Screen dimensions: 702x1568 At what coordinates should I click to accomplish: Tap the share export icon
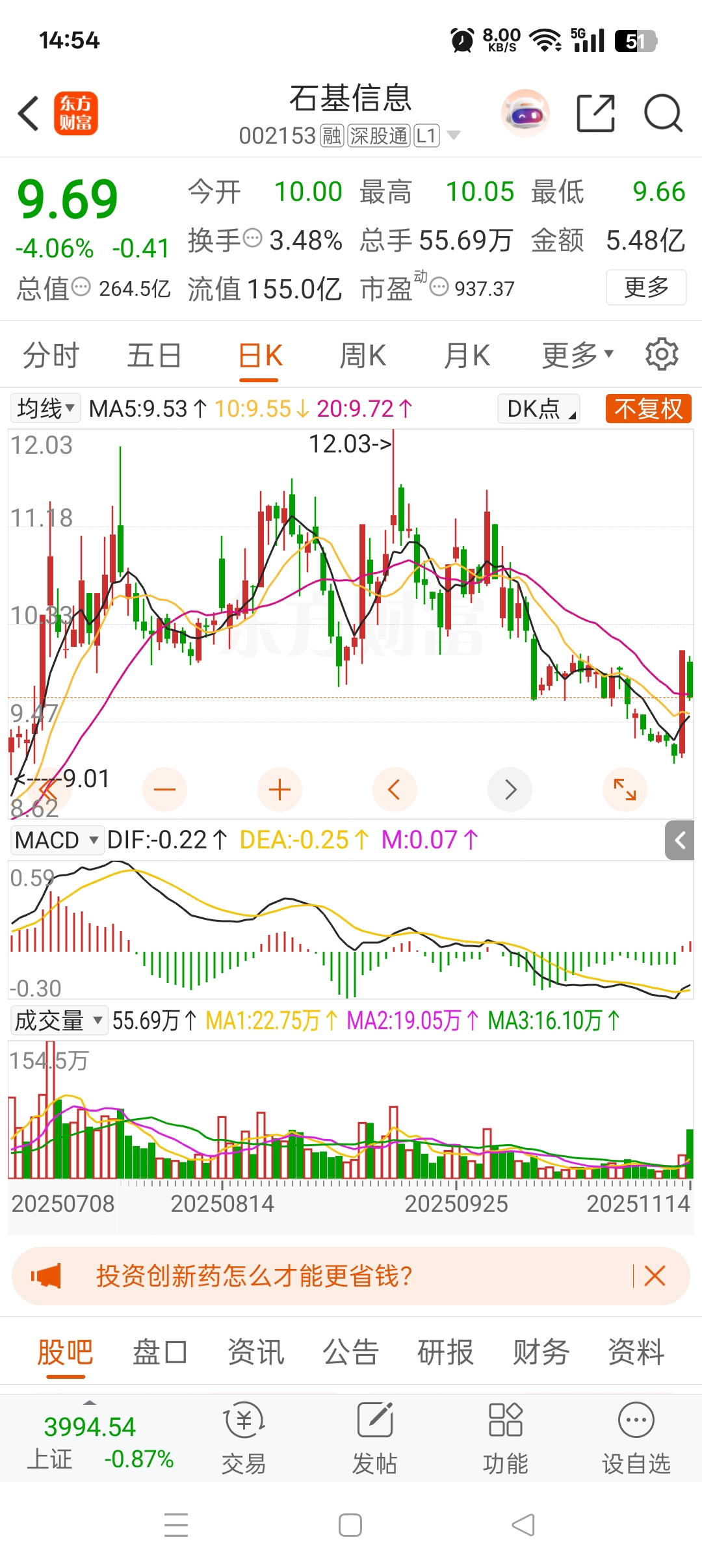595,113
